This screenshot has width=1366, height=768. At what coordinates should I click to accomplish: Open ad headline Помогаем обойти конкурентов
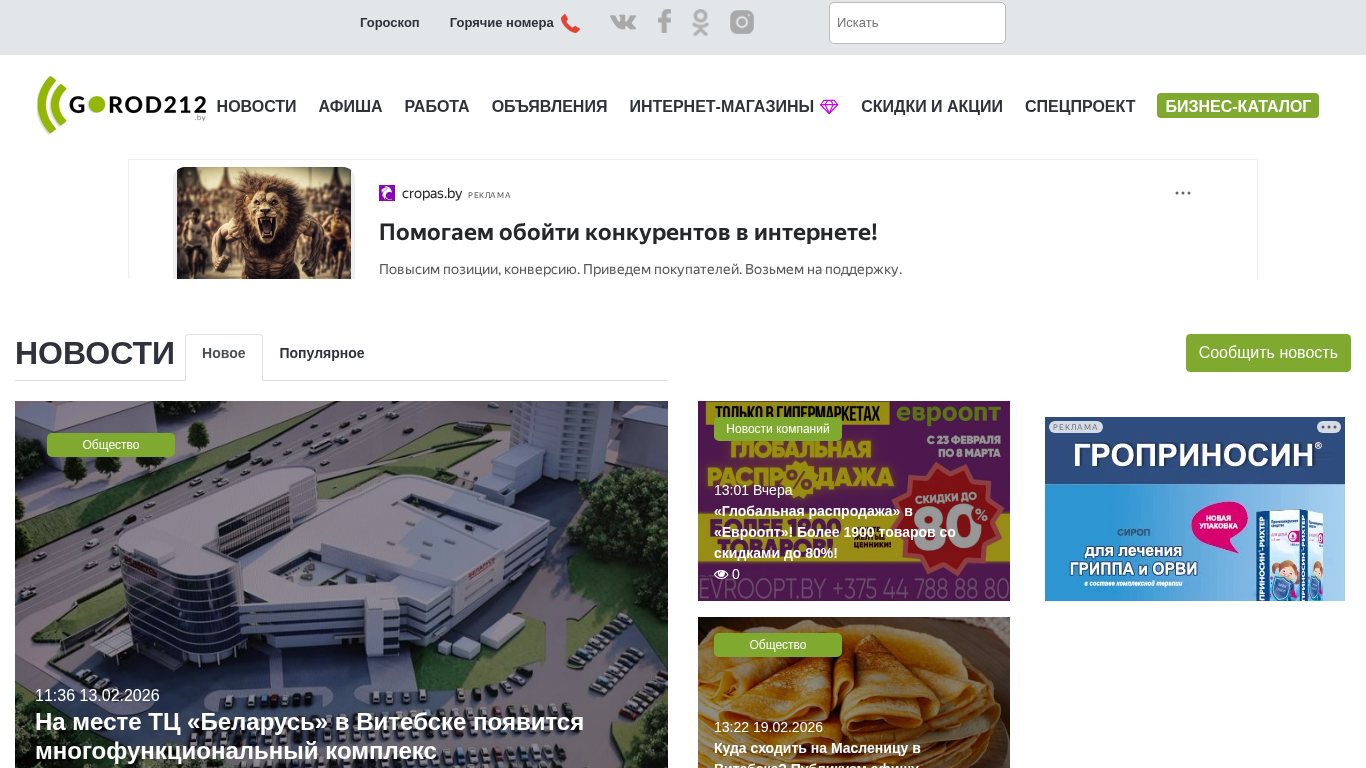pyautogui.click(x=628, y=232)
